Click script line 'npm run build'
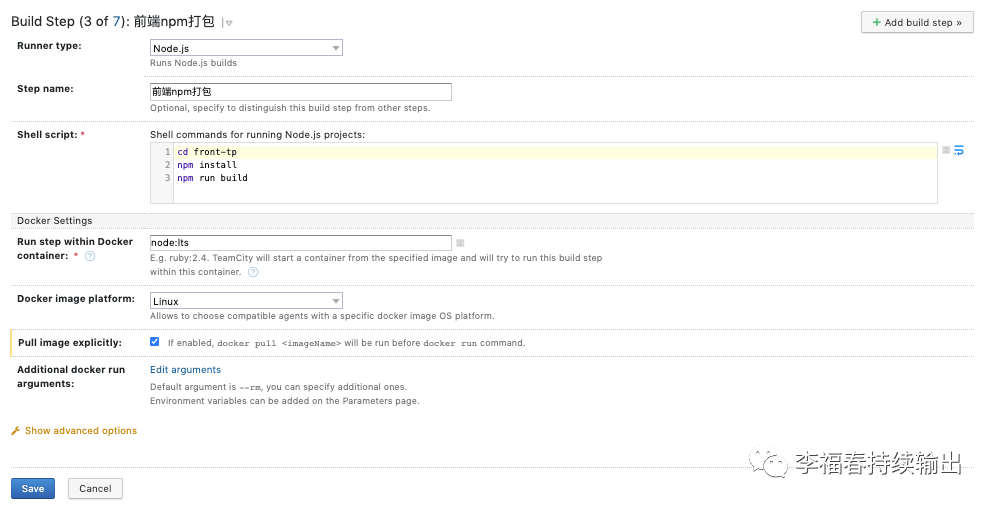This screenshot has height=507, width=995. [213, 178]
